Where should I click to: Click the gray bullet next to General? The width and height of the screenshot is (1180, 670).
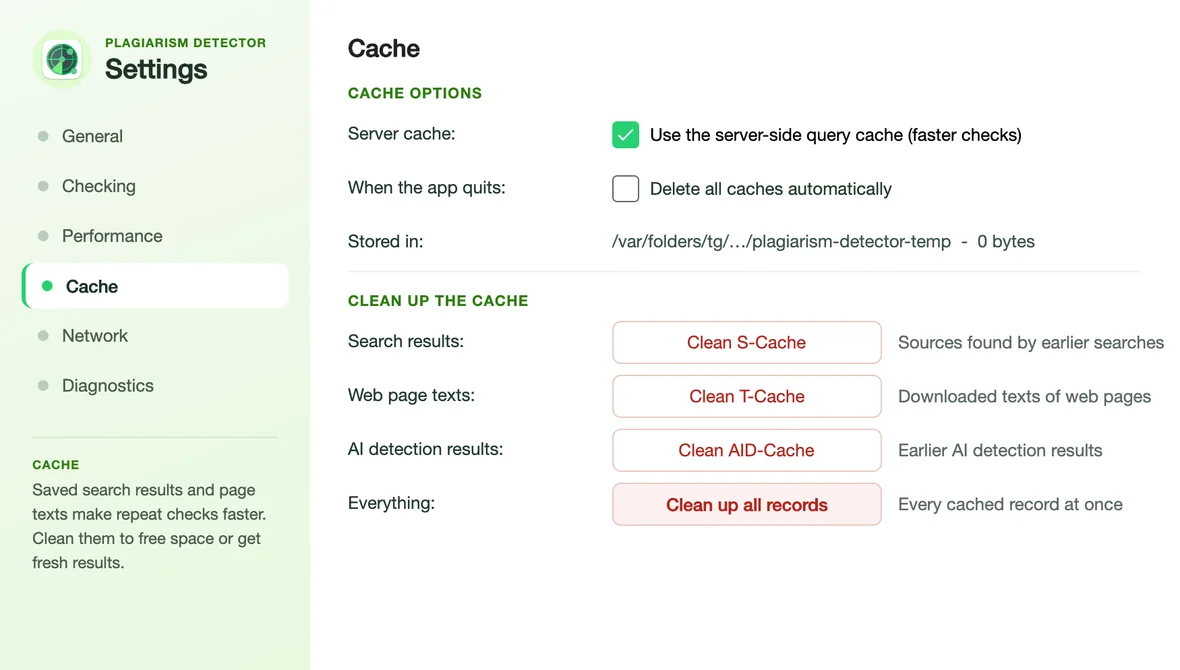(x=43, y=136)
